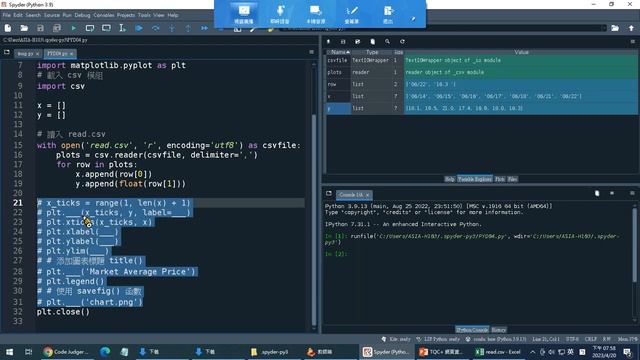Select the variable y row
Screen dimensions: 640x360
[x=482, y=108]
